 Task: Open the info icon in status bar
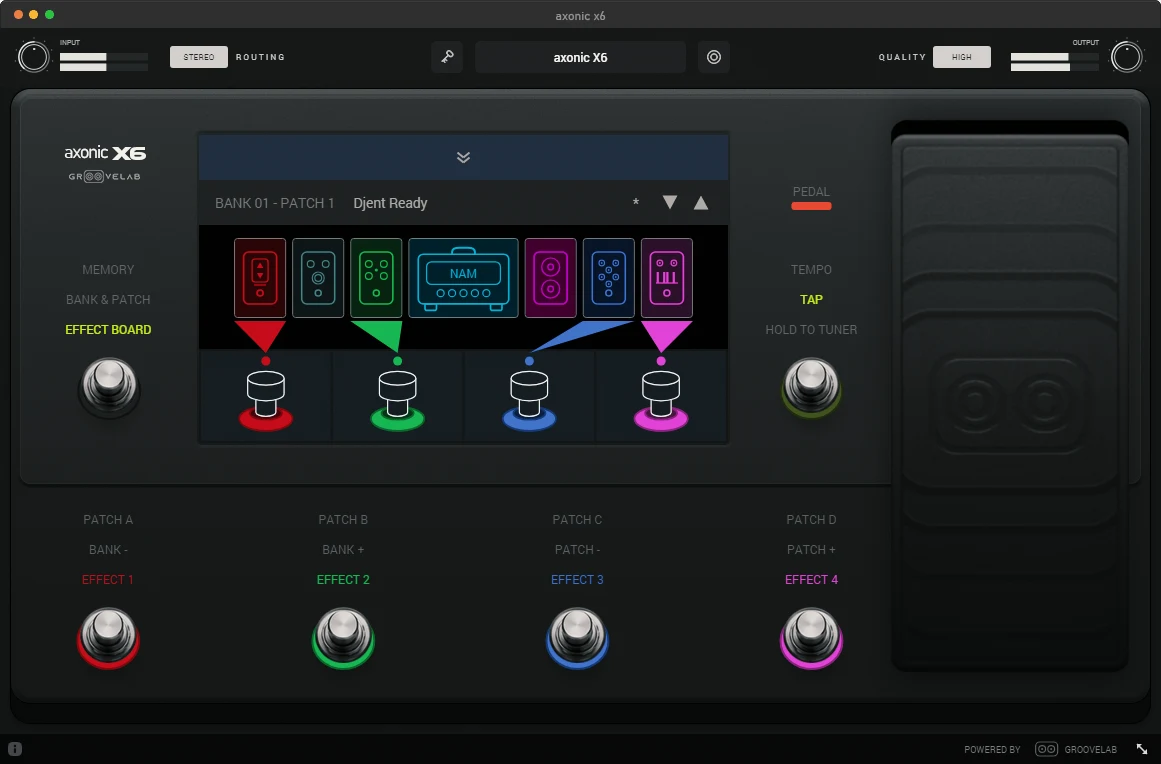(x=15, y=748)
